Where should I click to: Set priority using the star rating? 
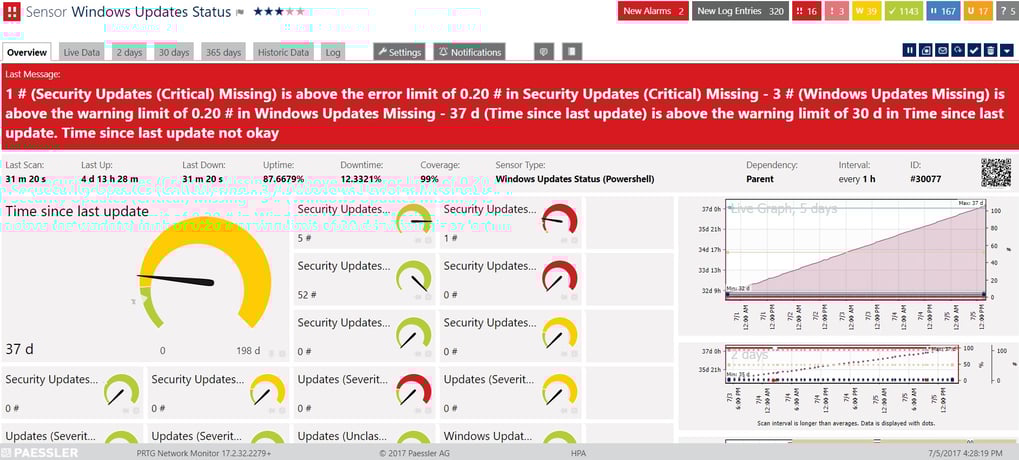pyautogui.click(x=278, y=12)
